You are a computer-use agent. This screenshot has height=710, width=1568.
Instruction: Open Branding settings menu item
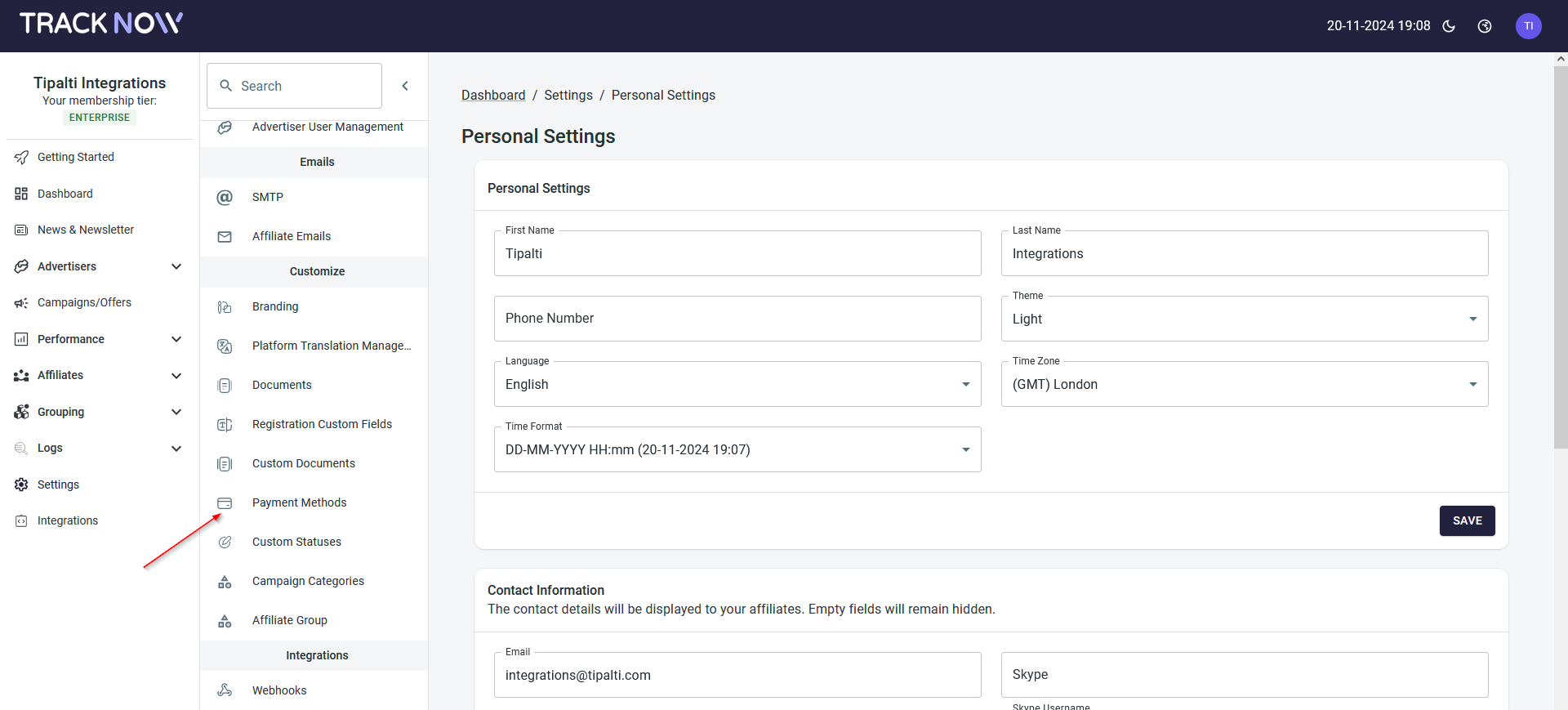[275, 306]
